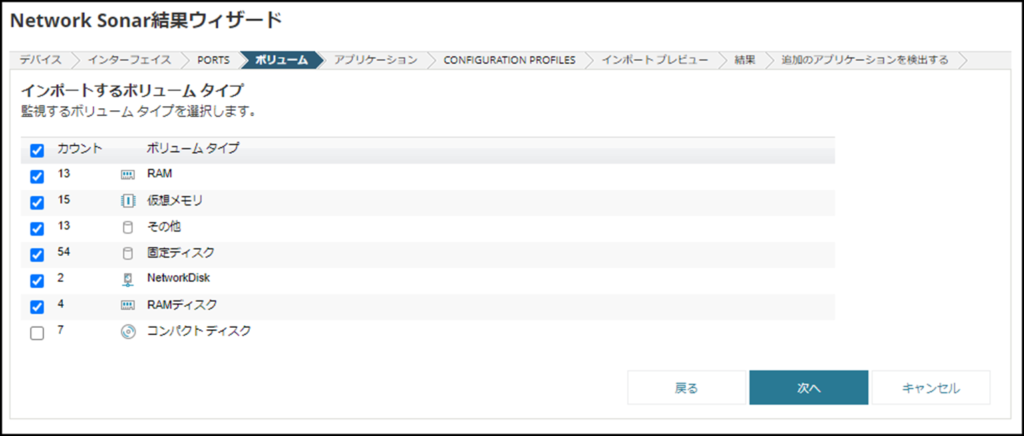Click the コンパクトディスク CD icon

[127, 332]
